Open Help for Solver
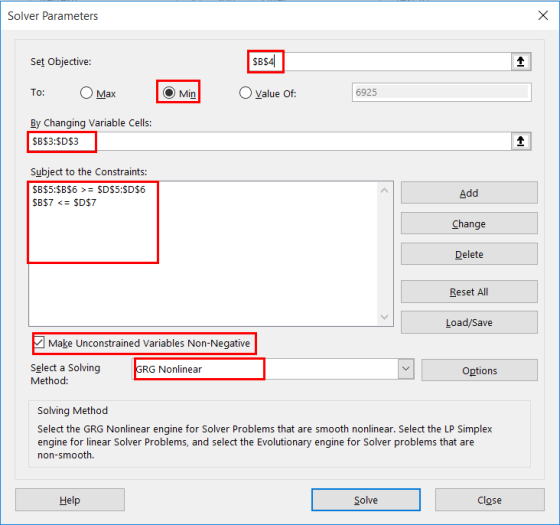 70,500
